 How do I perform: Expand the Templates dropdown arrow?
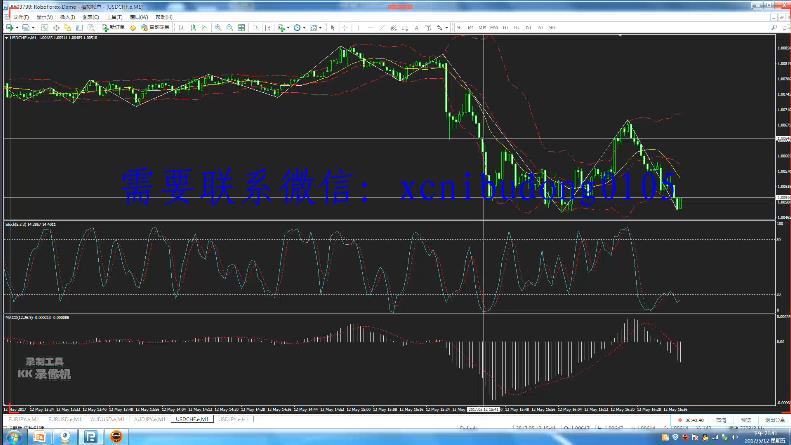(x=320, y=28)
